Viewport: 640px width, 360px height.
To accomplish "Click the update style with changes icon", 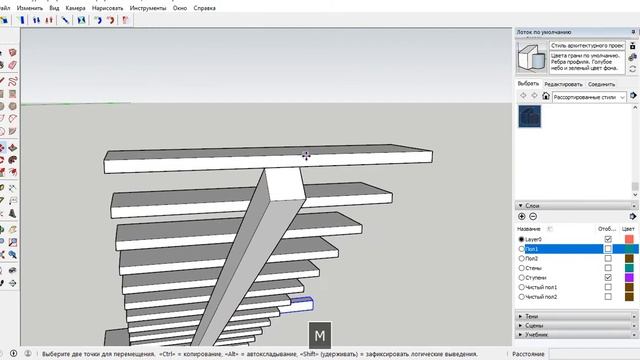I will tap(633, 57).
